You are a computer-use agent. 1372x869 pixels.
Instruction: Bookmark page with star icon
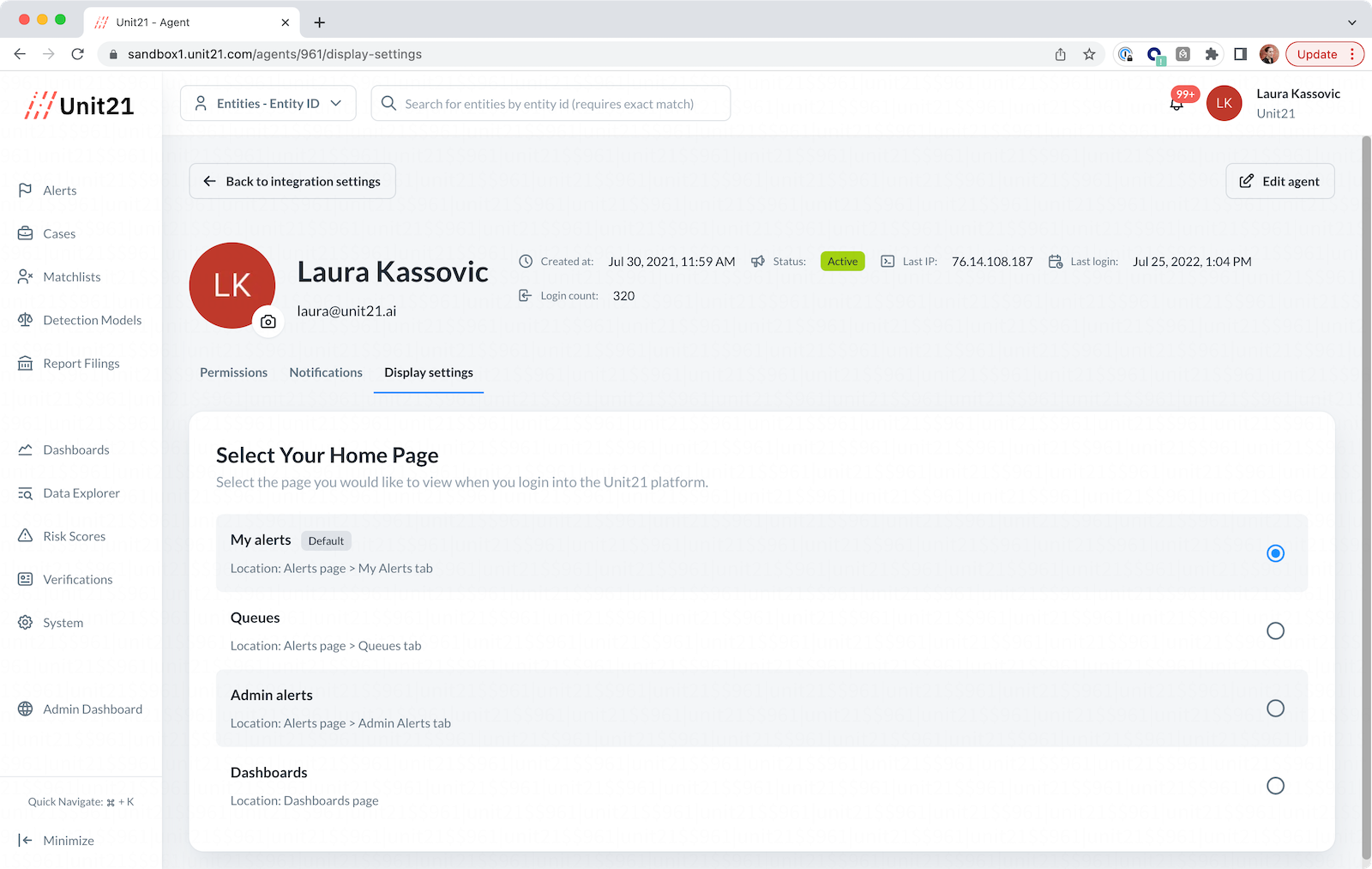click(x=1089, y=54)
